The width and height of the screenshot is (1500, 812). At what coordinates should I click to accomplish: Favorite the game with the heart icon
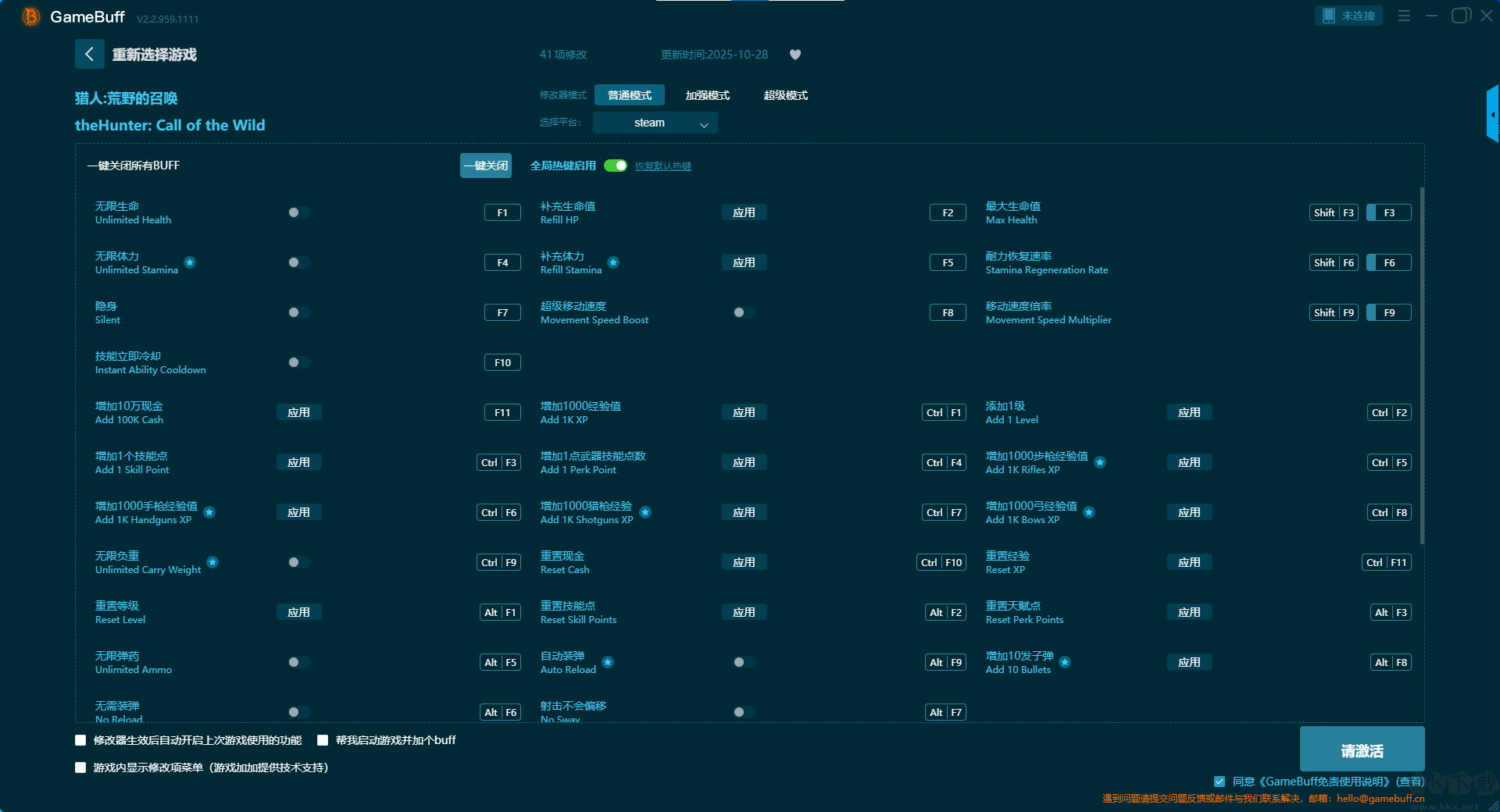(x=795, y=55)
